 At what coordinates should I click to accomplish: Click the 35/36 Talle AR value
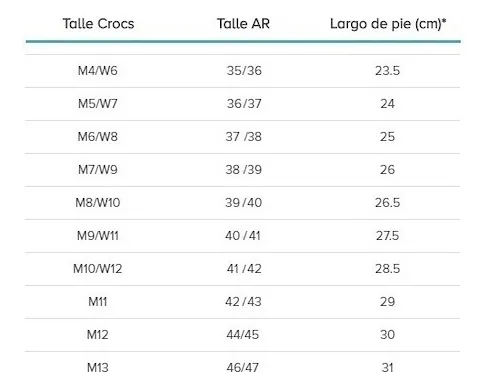click(x=244, y=71)
